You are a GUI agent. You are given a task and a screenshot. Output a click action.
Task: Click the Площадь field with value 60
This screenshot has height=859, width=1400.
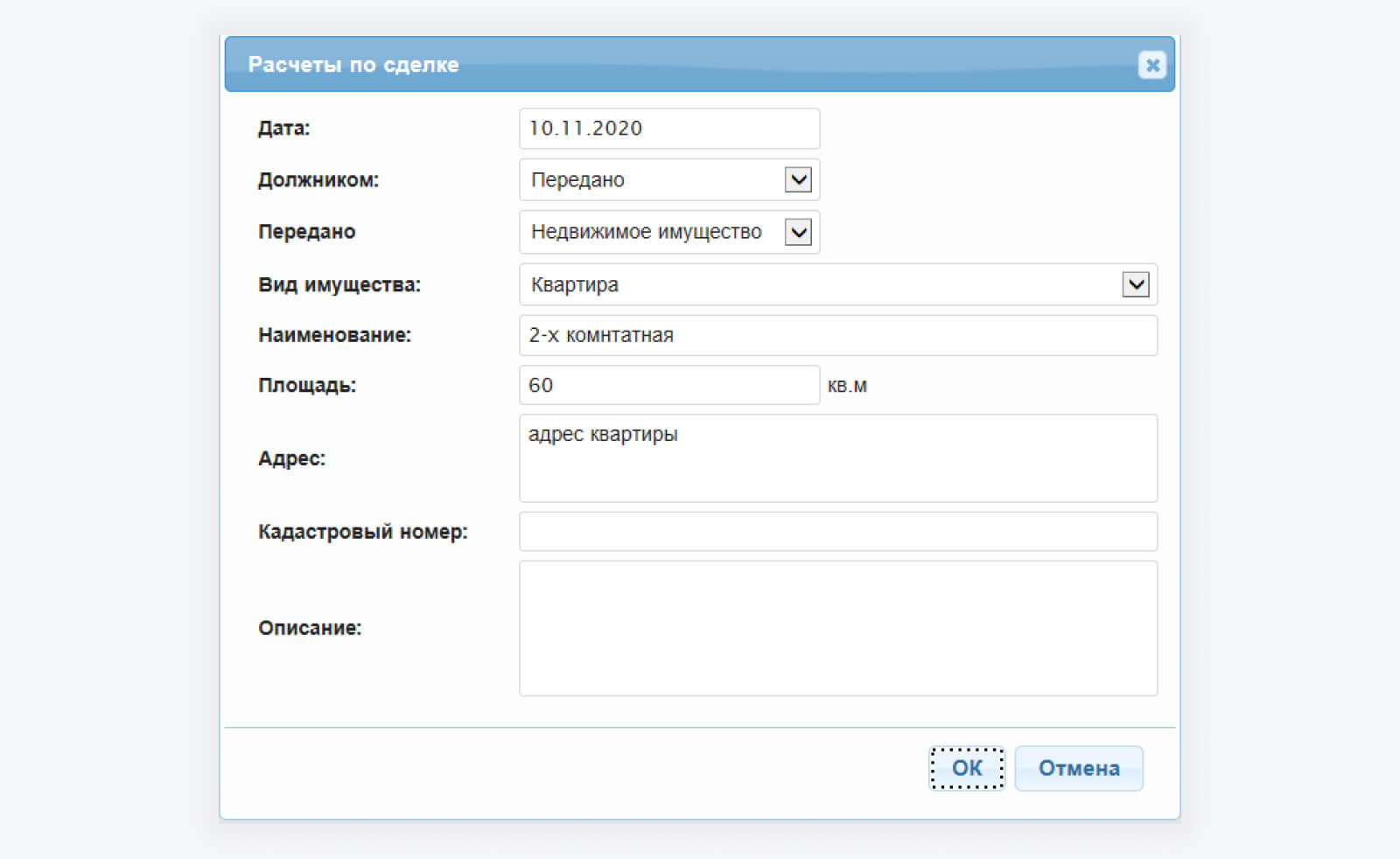669,385
